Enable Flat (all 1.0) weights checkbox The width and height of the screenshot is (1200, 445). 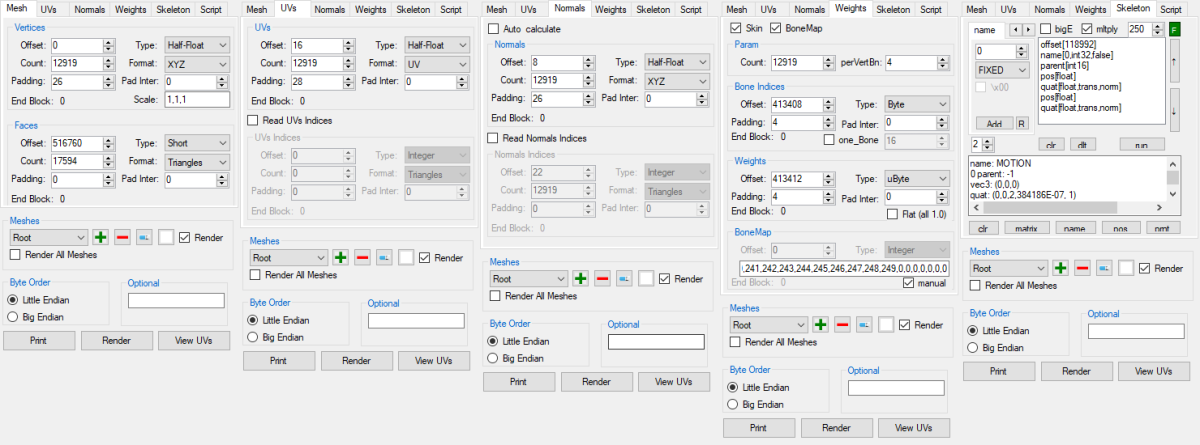coord(916,213)
